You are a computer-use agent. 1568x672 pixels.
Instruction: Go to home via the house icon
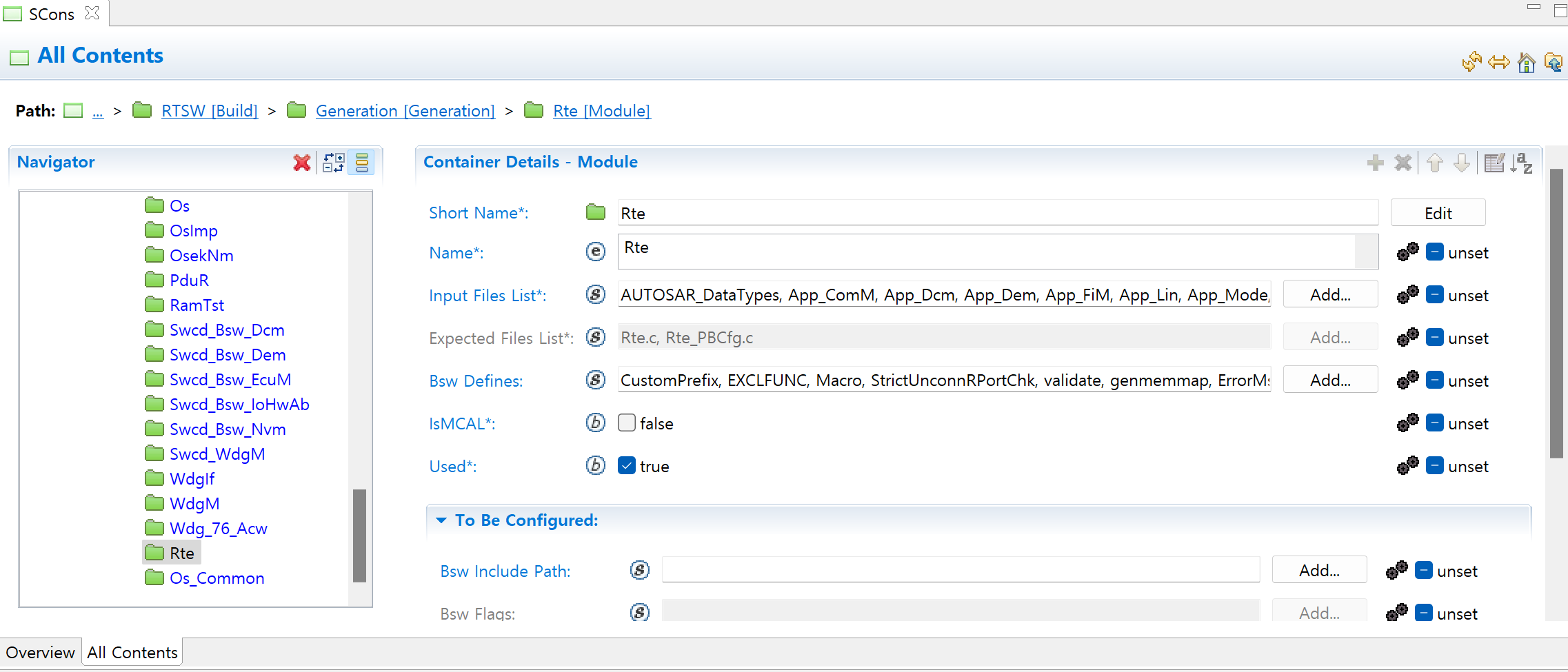point(1527,63)
